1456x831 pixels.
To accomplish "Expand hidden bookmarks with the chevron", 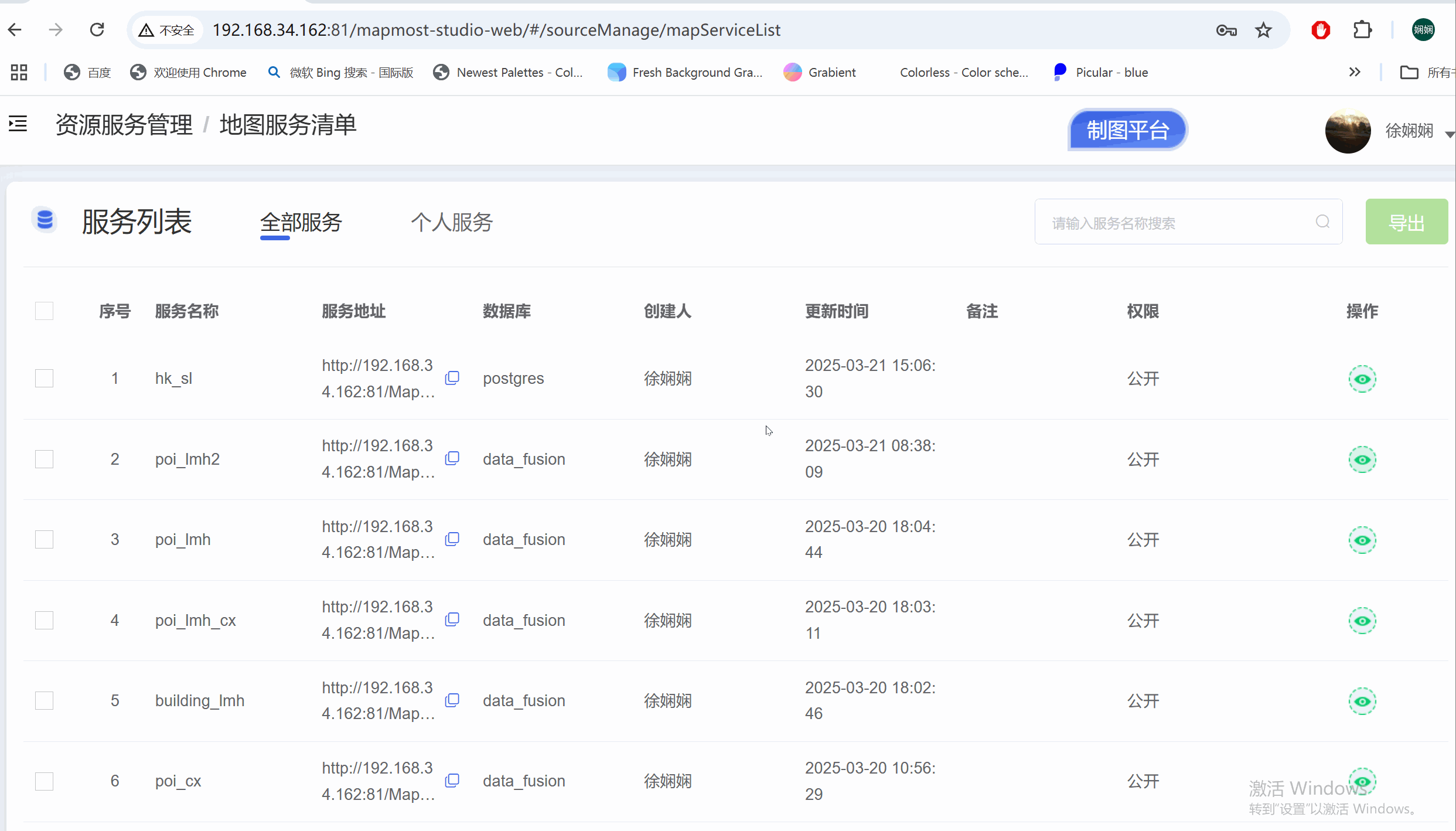I will tap(1355, 71).
